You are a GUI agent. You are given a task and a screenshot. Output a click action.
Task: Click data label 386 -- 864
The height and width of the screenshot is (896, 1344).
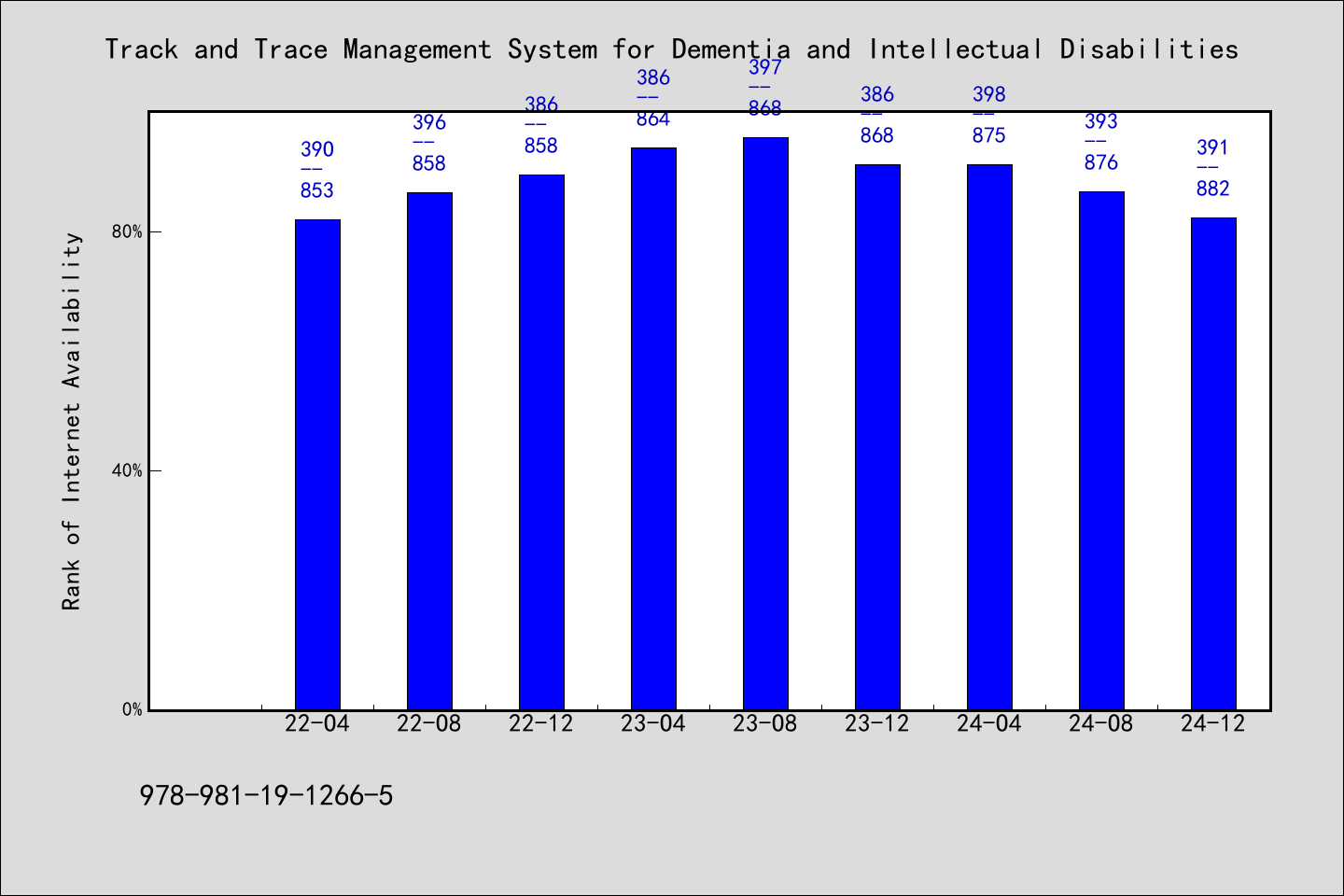point(653,98)
